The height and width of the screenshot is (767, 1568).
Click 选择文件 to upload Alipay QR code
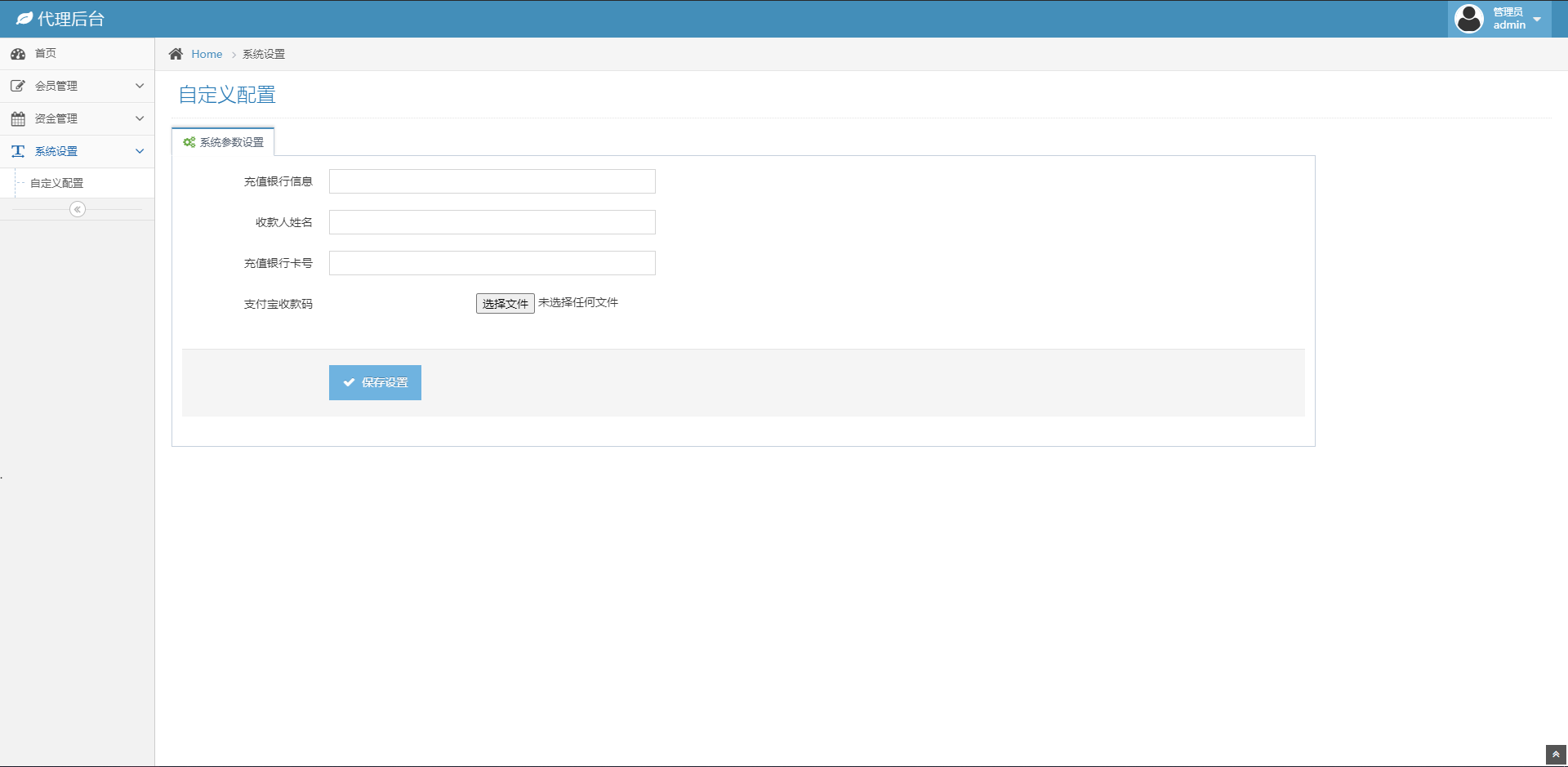point(505,304)
